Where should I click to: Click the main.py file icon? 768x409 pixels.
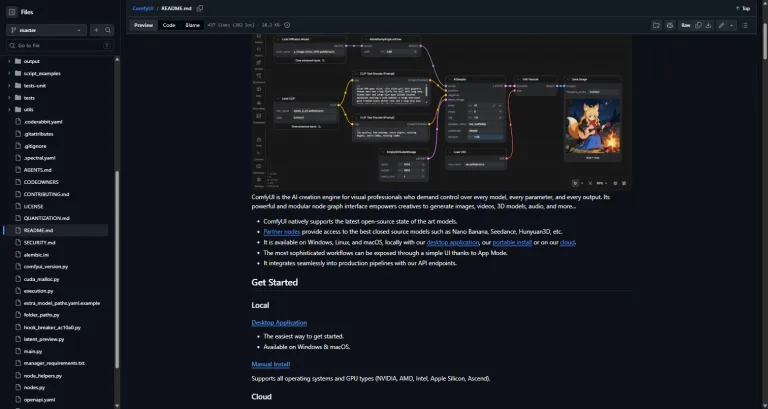point(18,351)
